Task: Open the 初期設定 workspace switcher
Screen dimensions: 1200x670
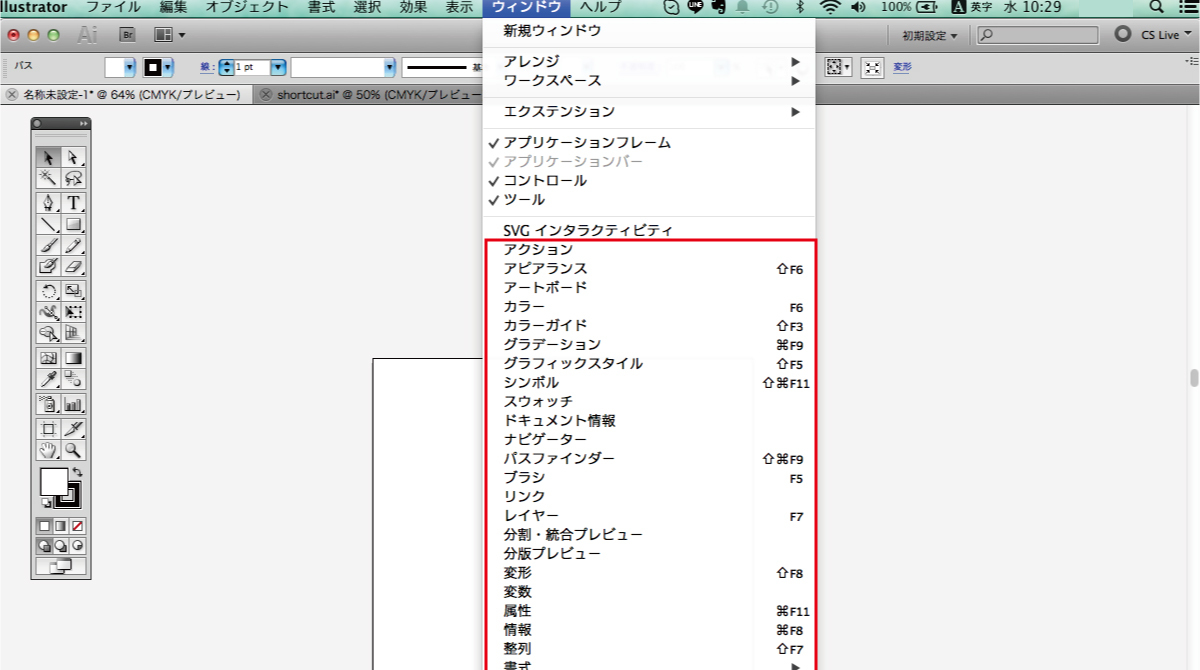Action: (x=928, y=35)
